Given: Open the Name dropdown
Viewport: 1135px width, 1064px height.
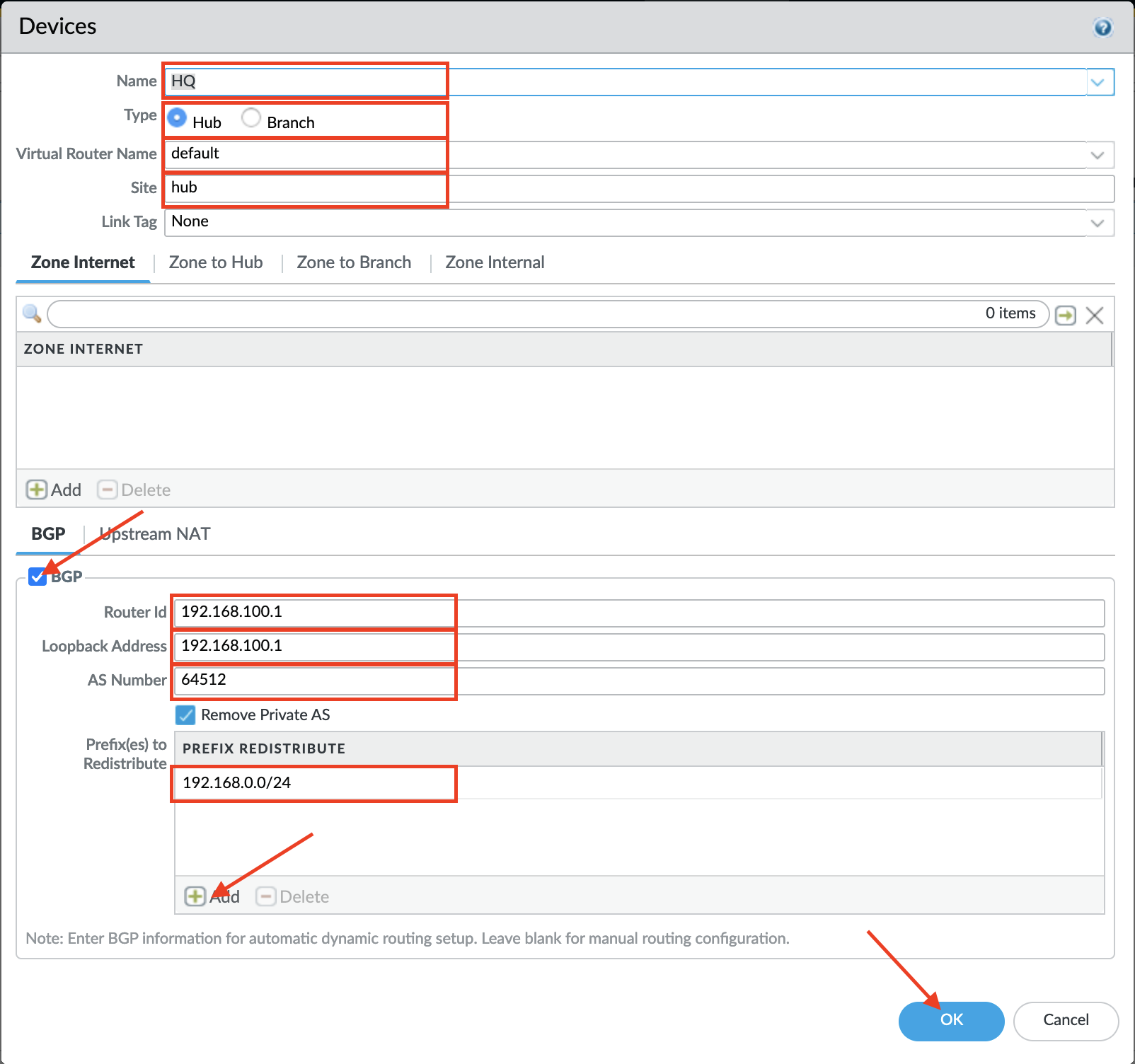Looking at the screenshot, I should pyautogui.click(x=1097, y=81).
